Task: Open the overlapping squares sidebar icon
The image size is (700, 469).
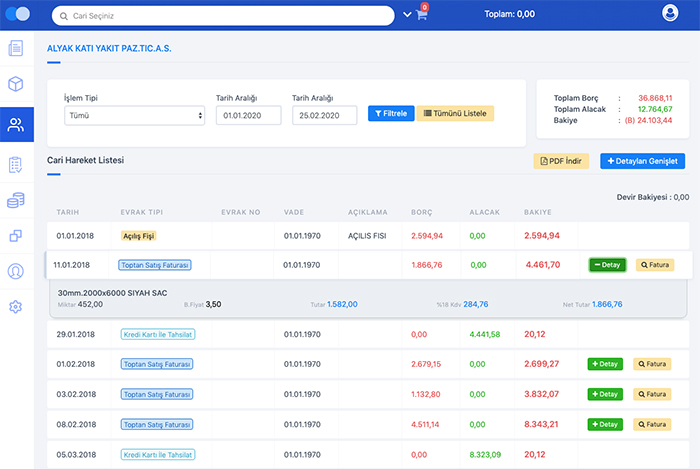Action: pyautogui.click(x=16, y=236)
